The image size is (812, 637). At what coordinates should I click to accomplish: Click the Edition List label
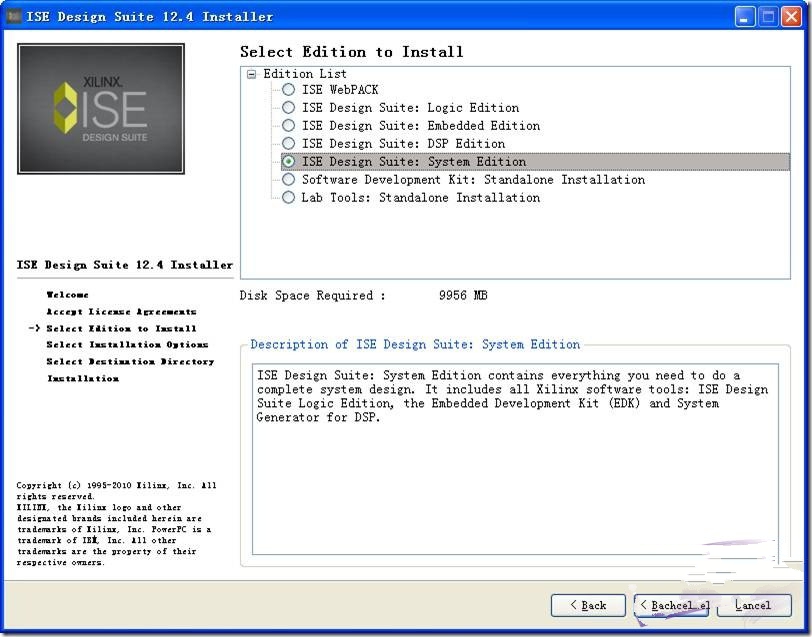pyautogui.click(x=304, y=74)
